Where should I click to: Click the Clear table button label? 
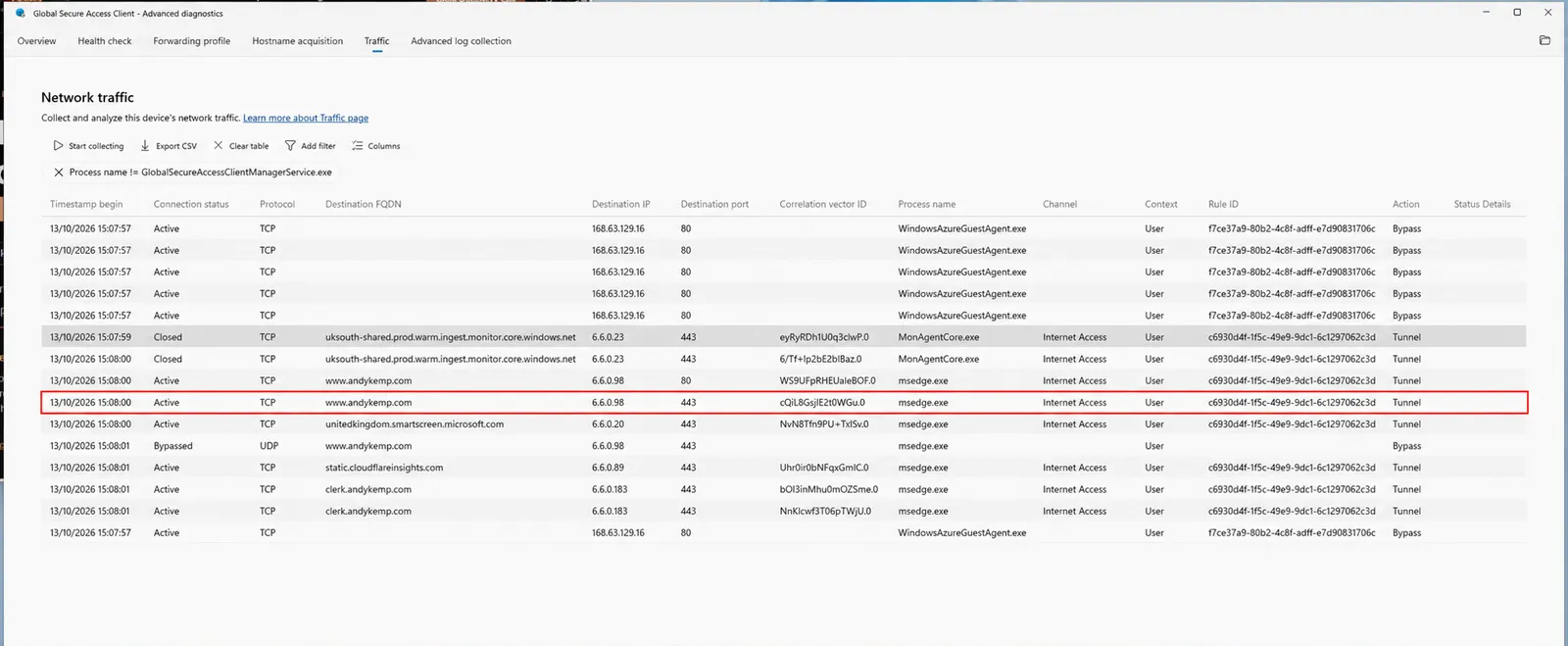coord(249,146)
